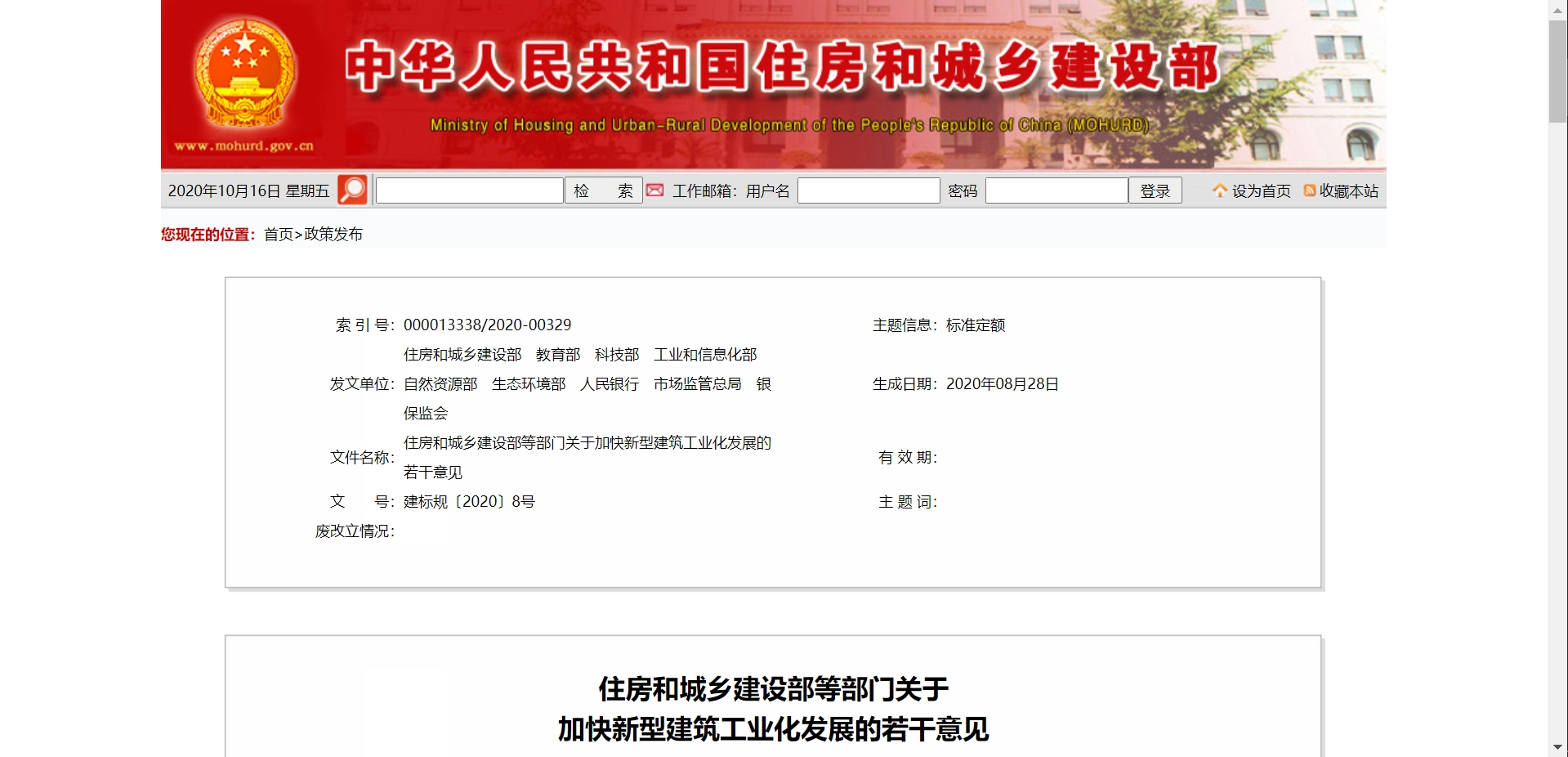
Task: Click the scrollbar down arrow
Action: pyautogui.click(x=1557, y=747)
